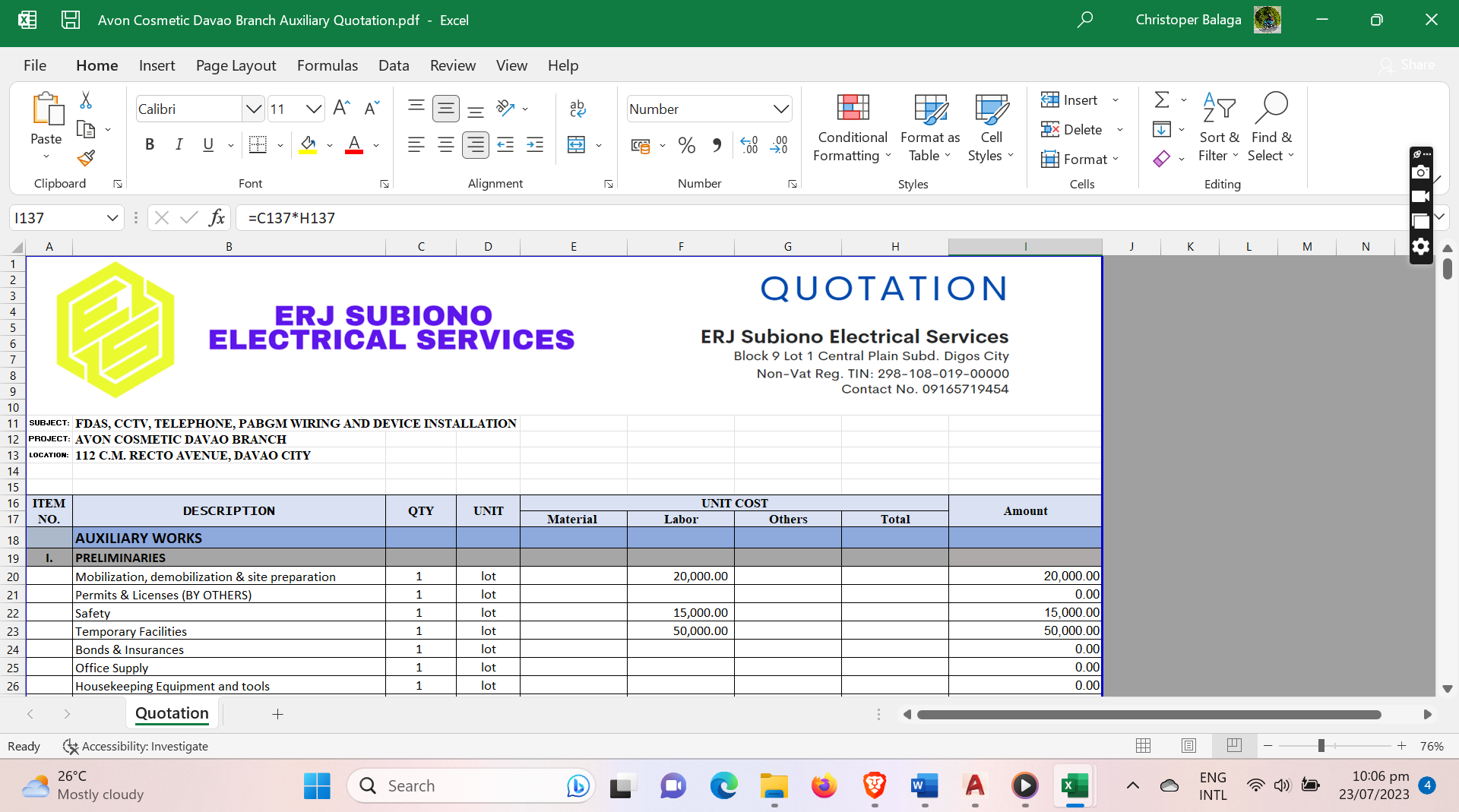Open Conditional Formatting menu
This screenshot has width=1459, height=812.
pos(852,128)
